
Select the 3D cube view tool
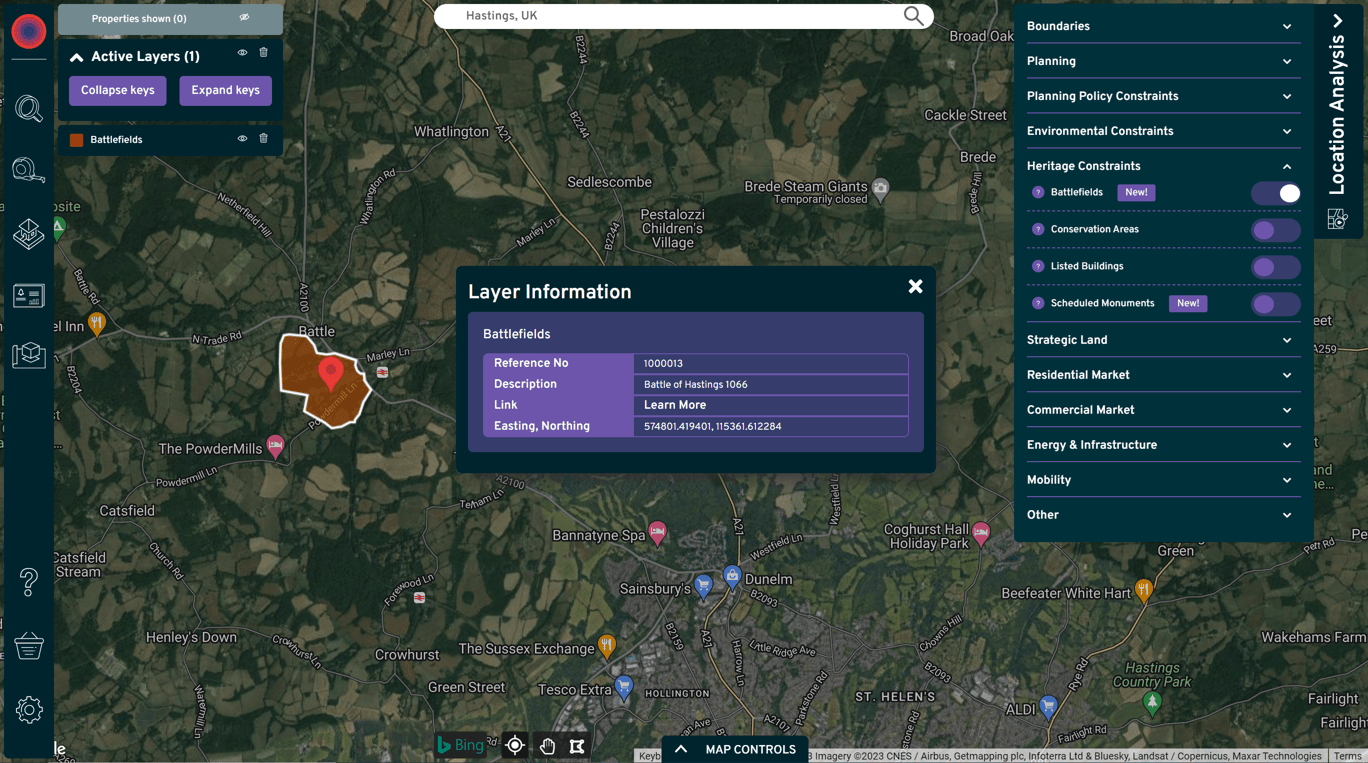[28, 355]
